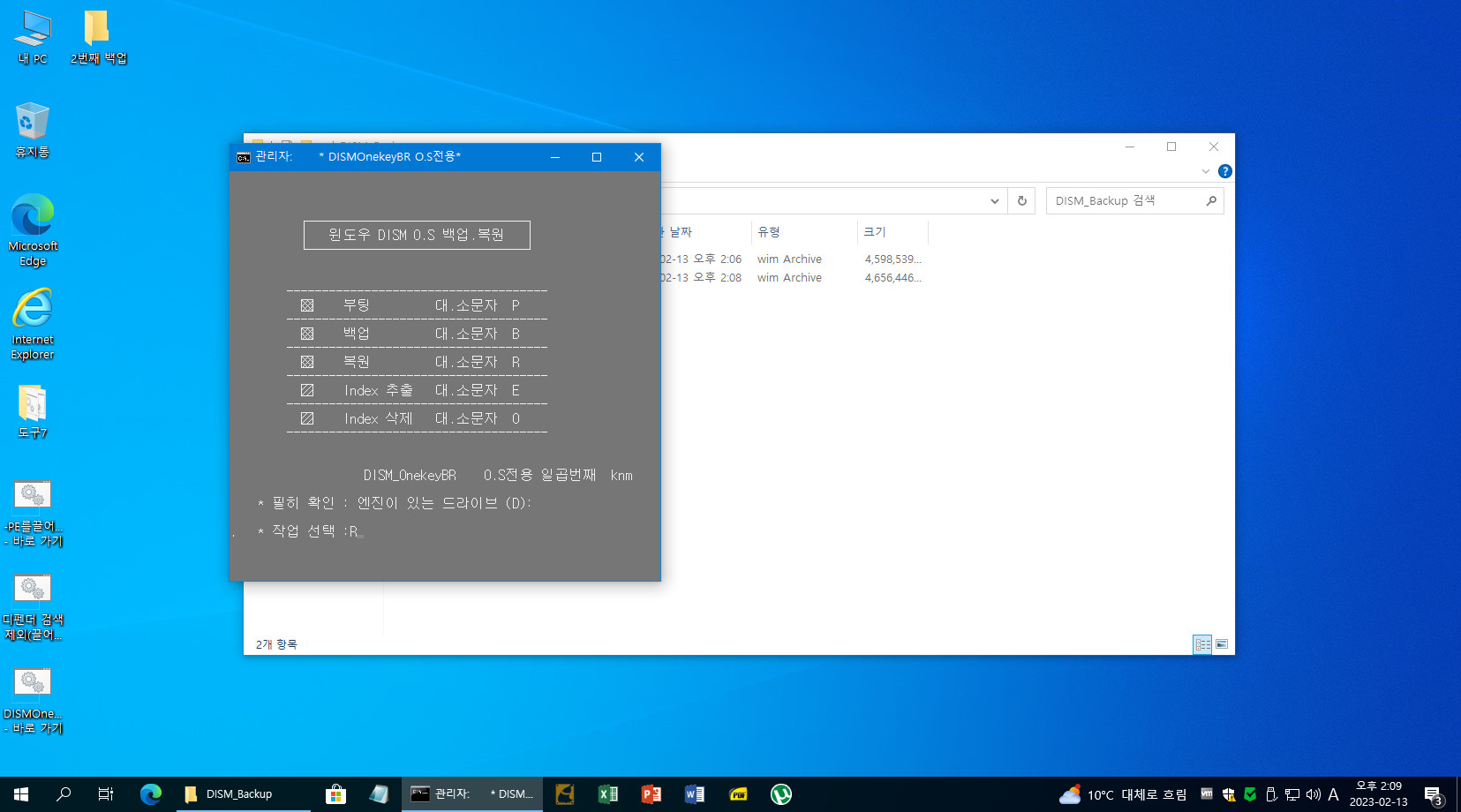Open uTorrent from the taskbar
This screenshot has height=812, width=1461.
click(x=781, y=794)
